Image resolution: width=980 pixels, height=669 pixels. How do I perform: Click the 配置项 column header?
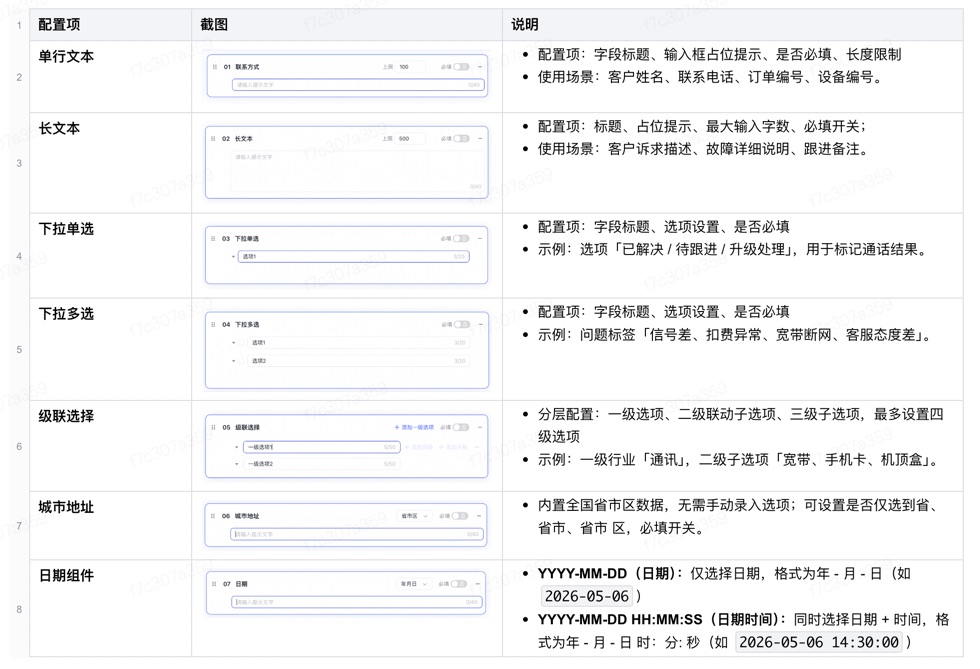click(x=59, y=24)
